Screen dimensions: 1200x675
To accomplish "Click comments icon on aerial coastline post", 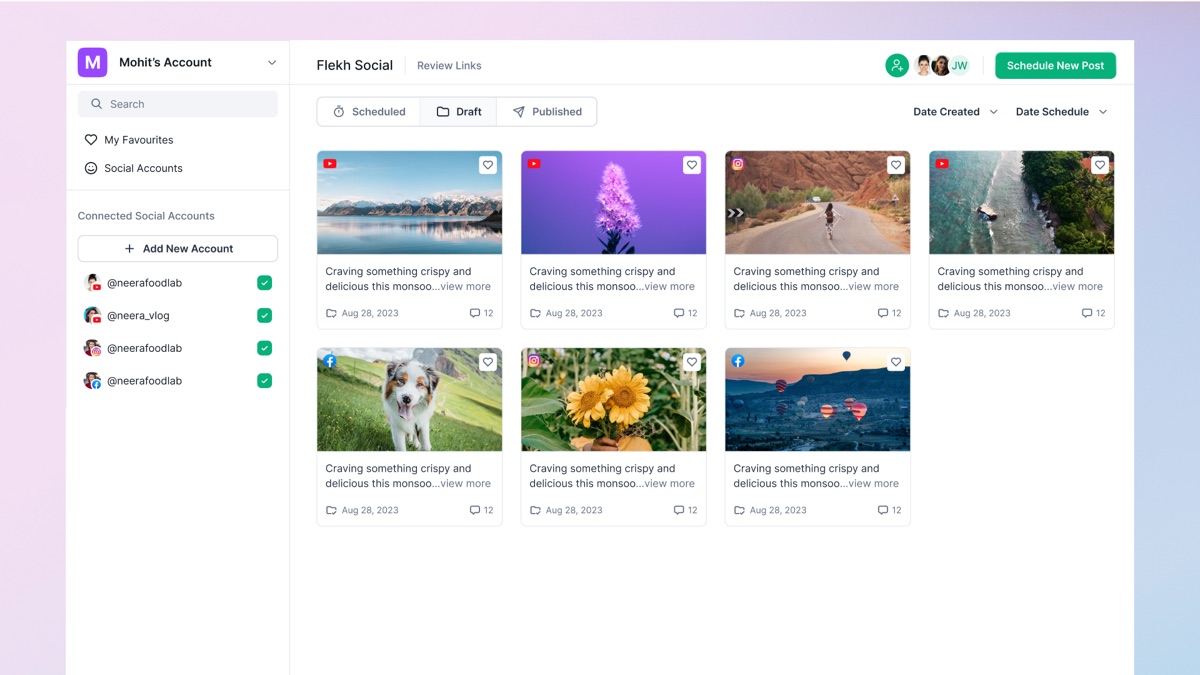I will [1087, 313].
